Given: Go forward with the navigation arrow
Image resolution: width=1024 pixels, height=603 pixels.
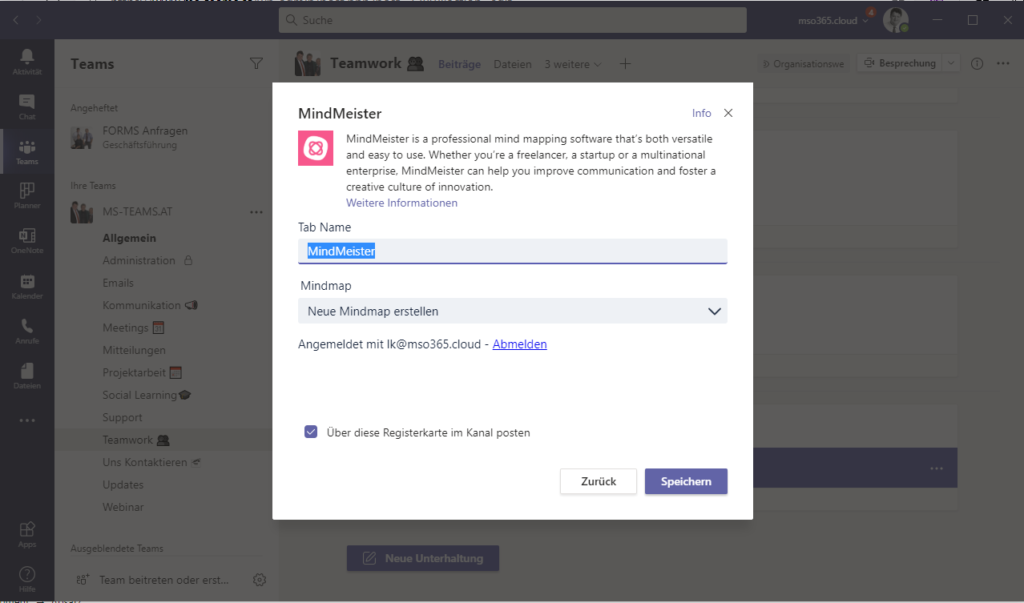Looking at the screenshot, I should pos(39,20).
